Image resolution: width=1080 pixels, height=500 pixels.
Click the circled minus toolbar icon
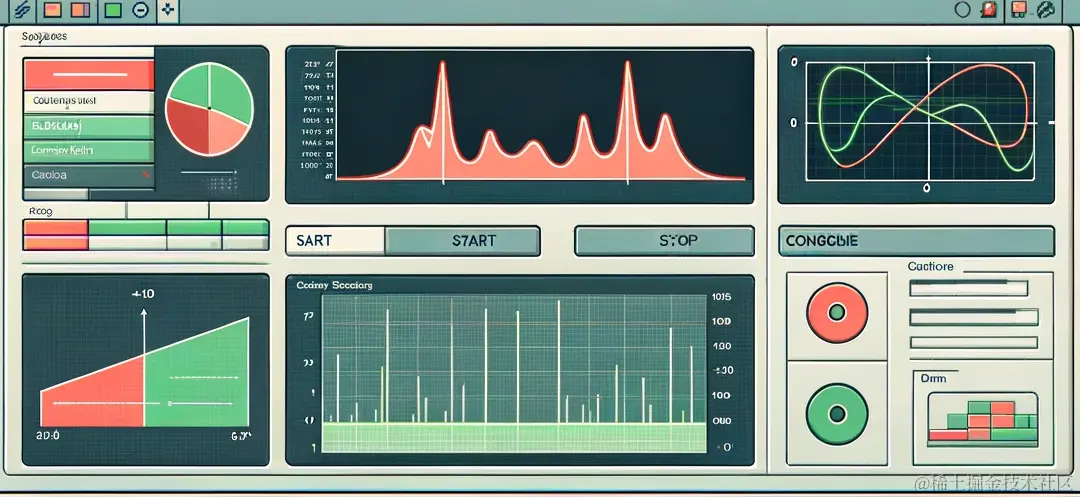[140, 10]
